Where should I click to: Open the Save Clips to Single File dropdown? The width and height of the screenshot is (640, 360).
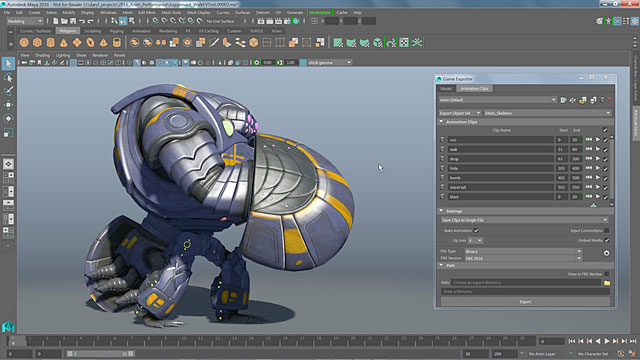[524, 220]
